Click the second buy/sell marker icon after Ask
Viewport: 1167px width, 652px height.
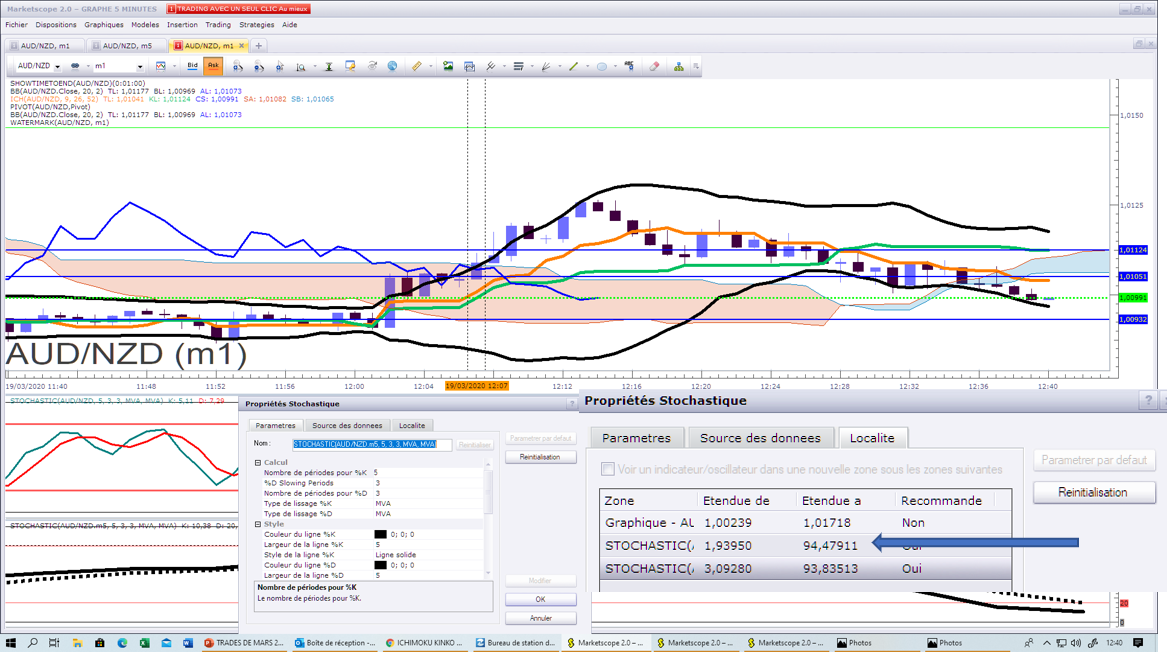click(x=258, y=66)
